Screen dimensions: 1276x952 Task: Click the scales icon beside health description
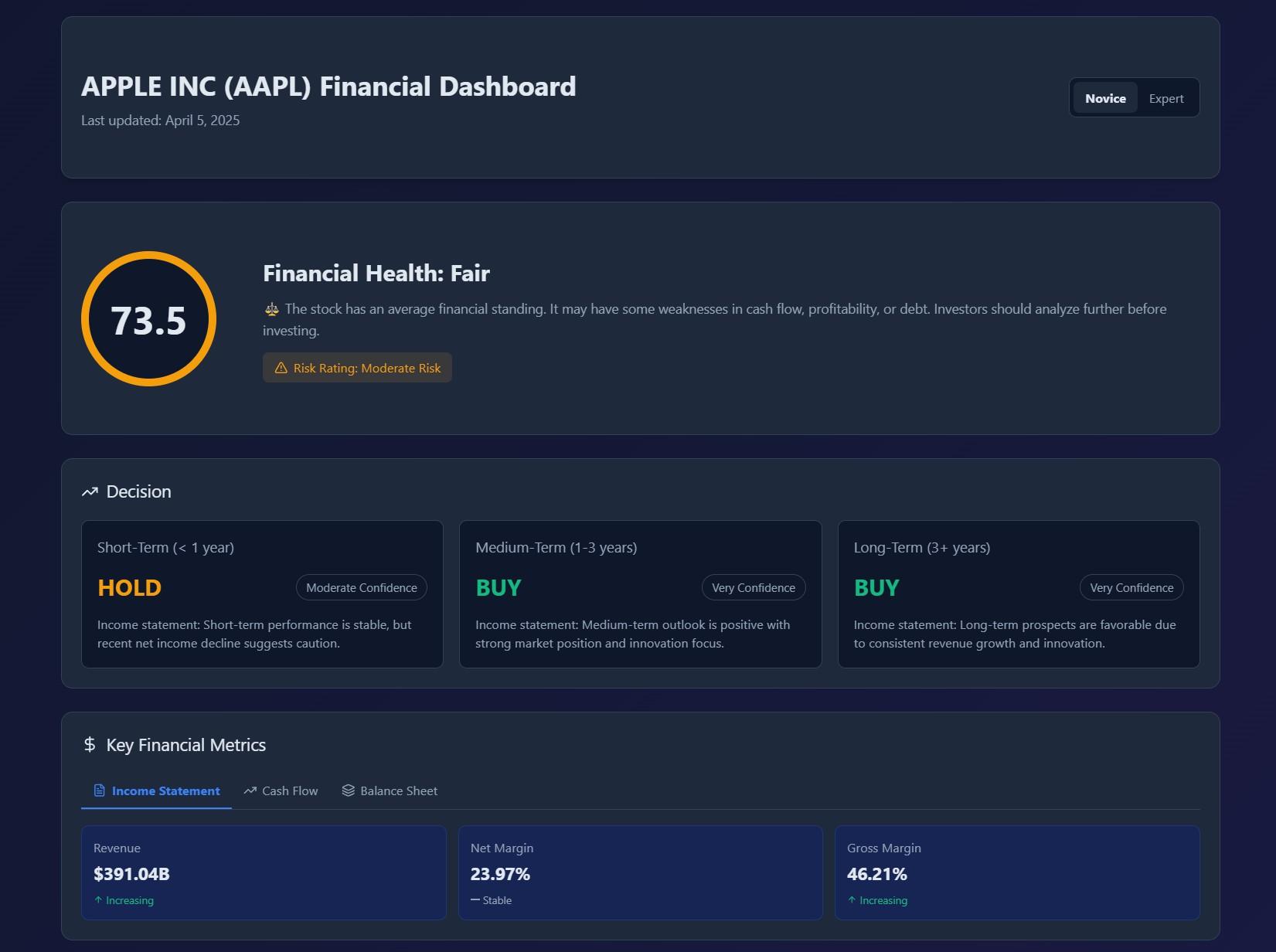coord(272,309)
